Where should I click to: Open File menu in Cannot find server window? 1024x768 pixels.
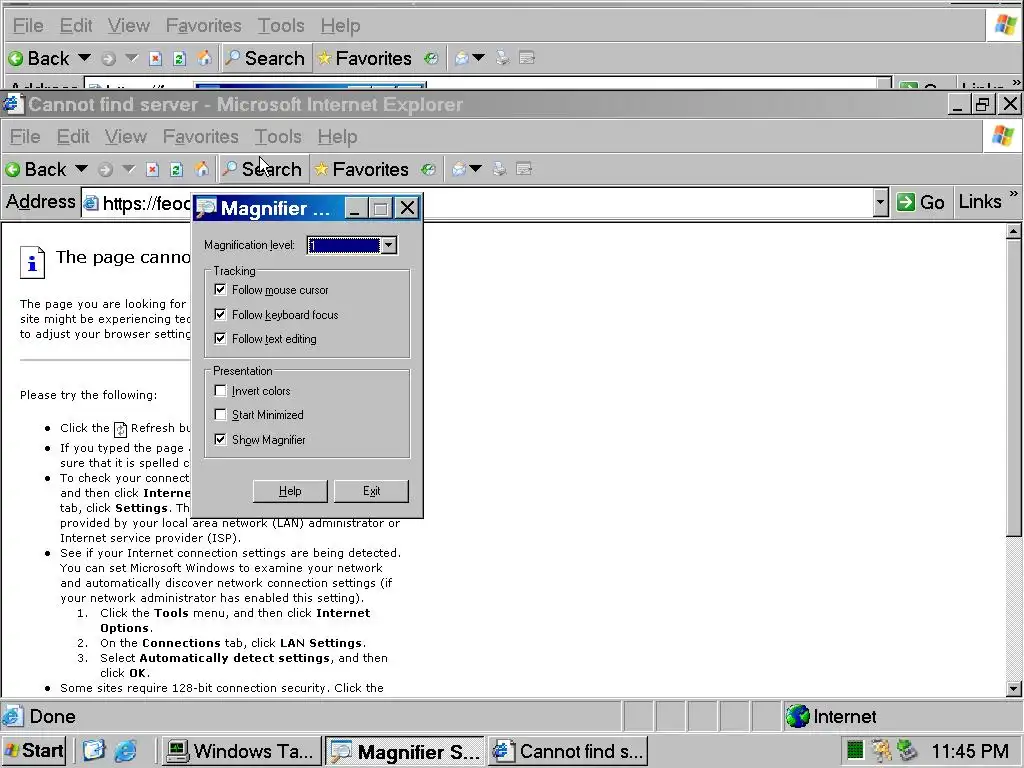pos(25,137)
